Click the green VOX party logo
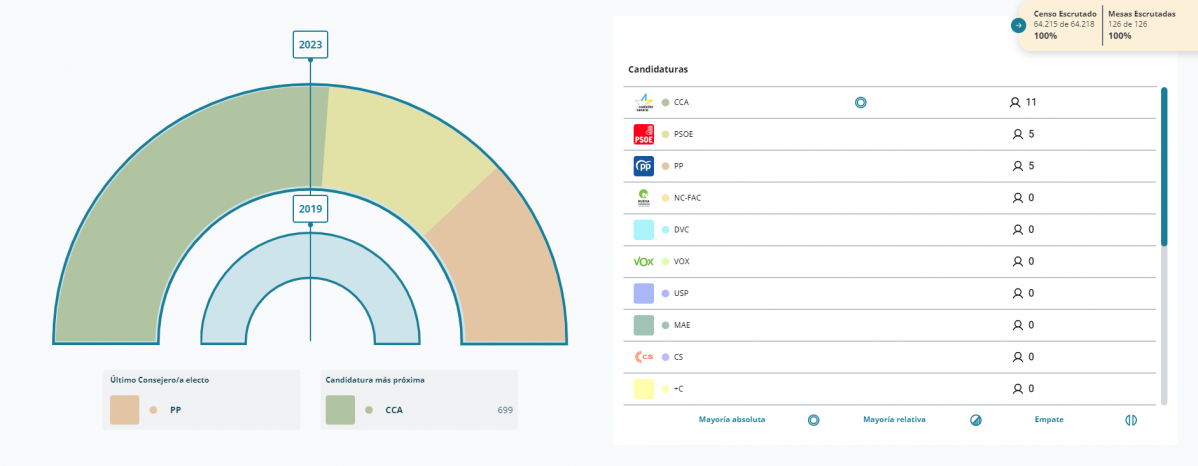 643,261
